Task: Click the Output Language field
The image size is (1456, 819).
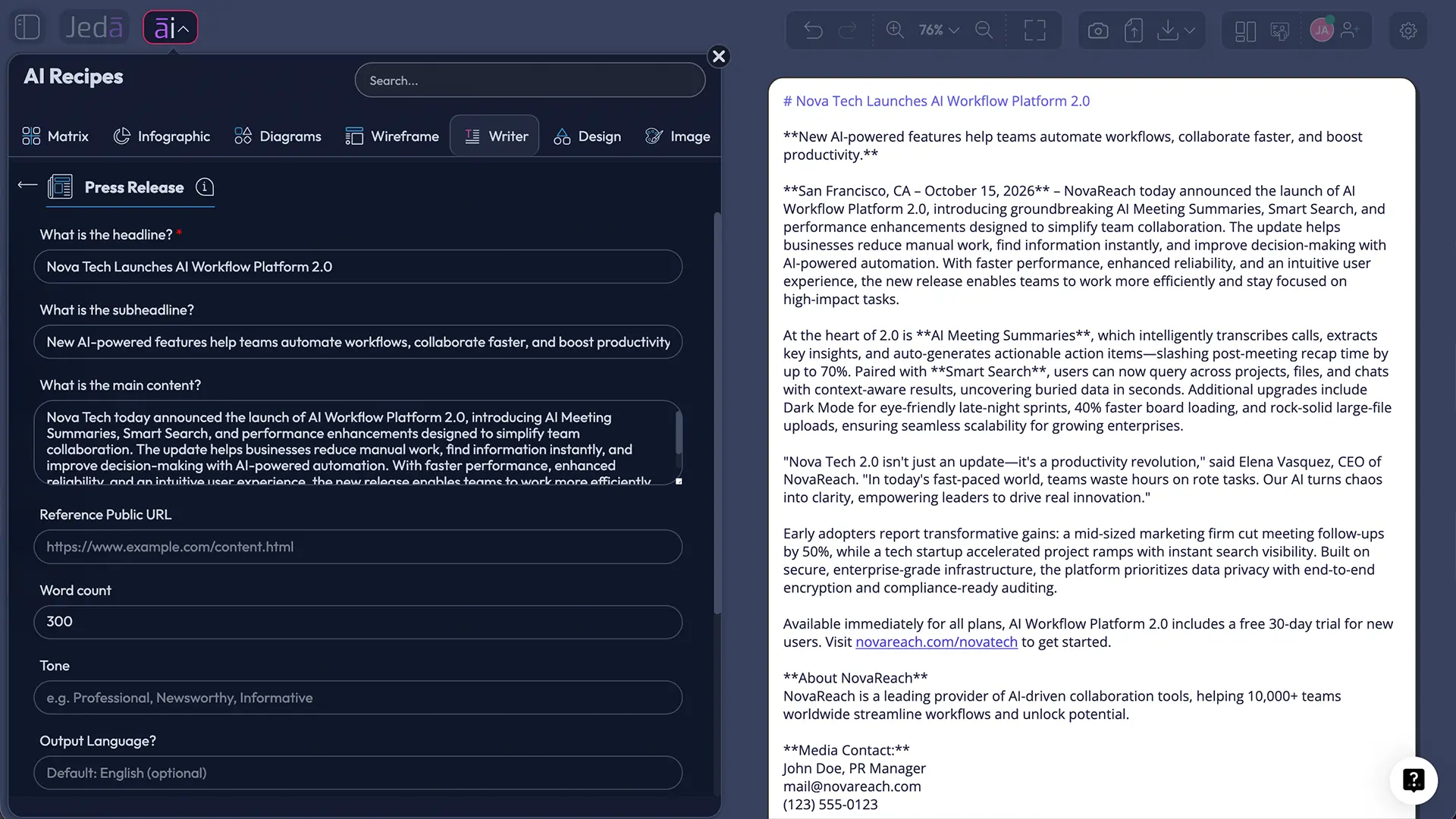Action: click(358, 773)
